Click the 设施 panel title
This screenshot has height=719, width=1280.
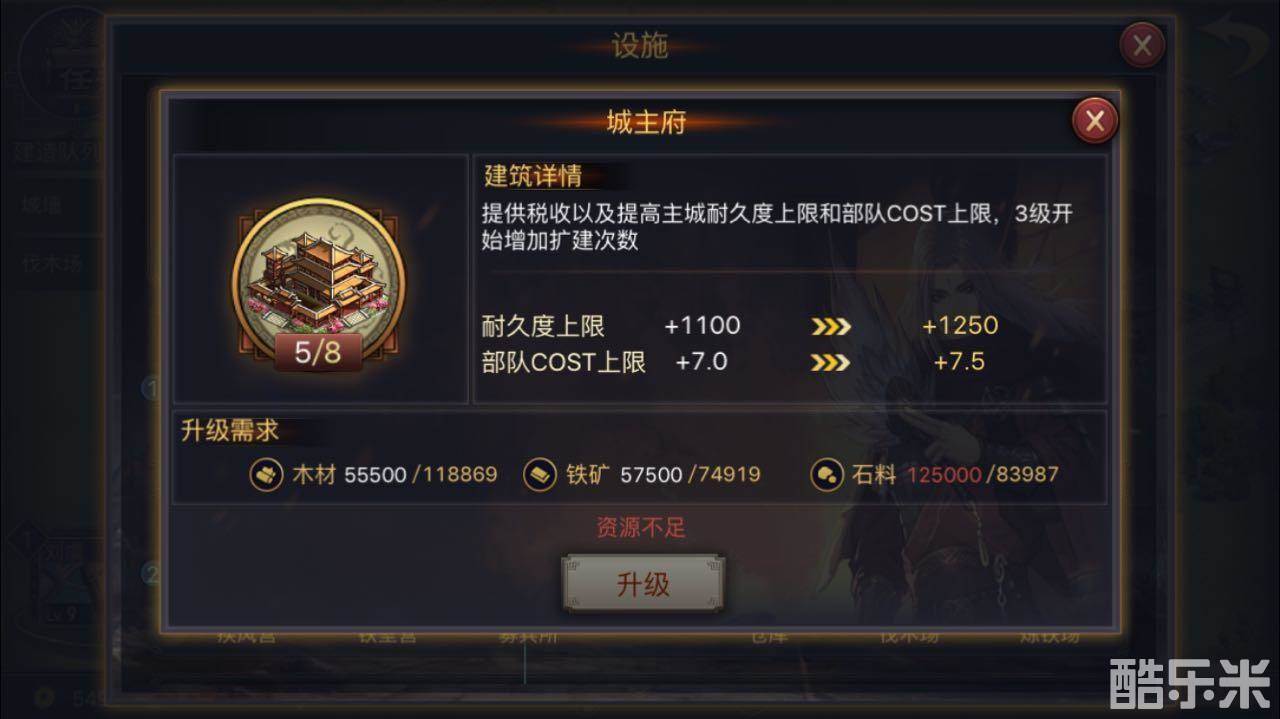pos(639,45)
